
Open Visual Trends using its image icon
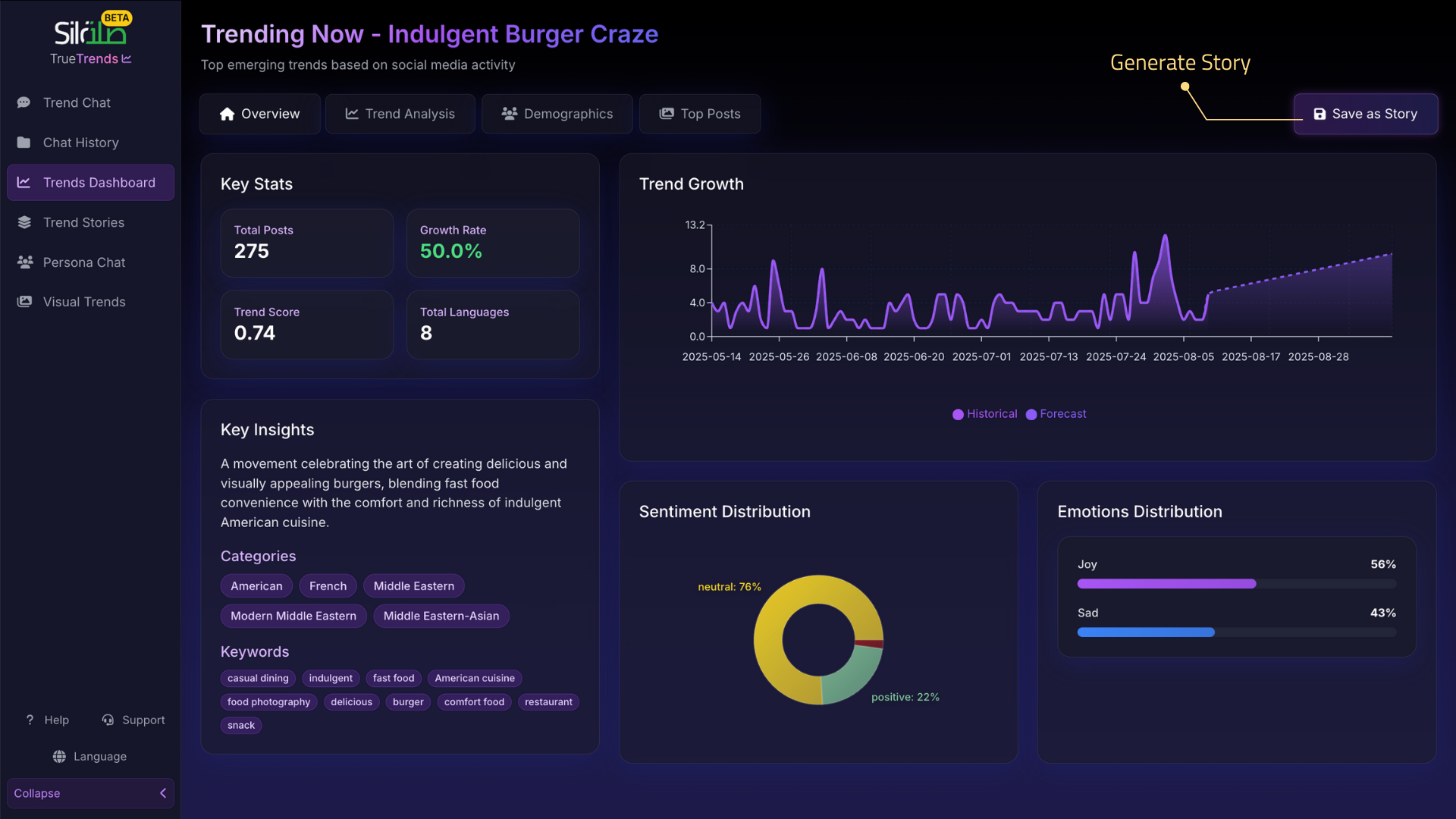(x=24, y=302)
